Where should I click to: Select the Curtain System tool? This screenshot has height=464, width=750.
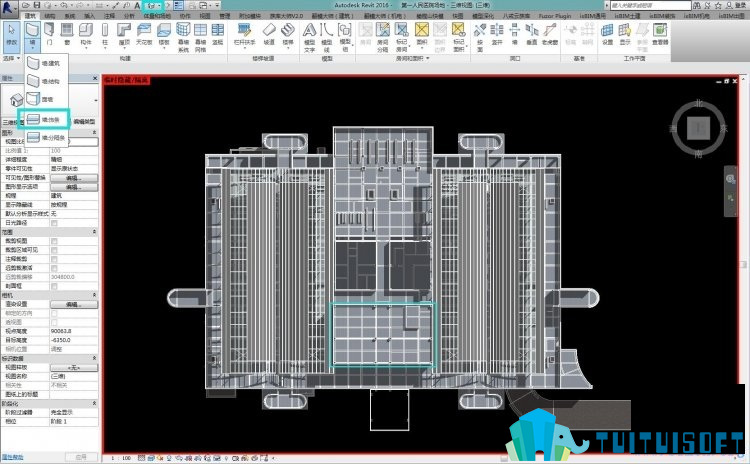pyautogui.click(x=183, y=37)
